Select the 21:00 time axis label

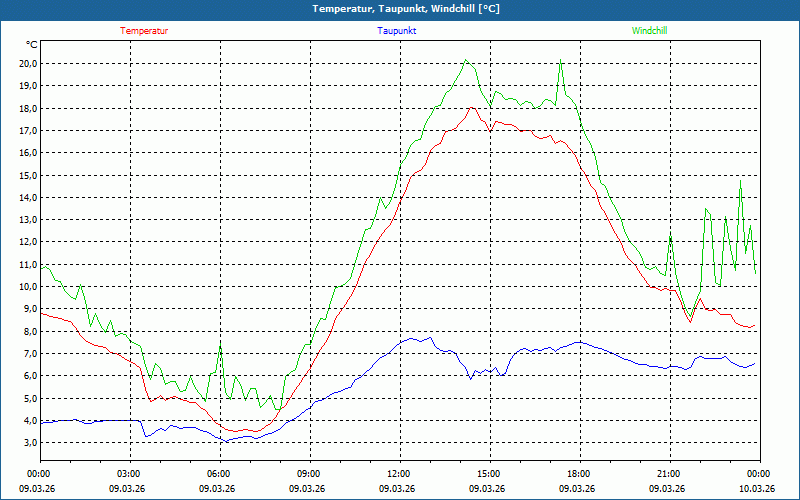point(668,474)
